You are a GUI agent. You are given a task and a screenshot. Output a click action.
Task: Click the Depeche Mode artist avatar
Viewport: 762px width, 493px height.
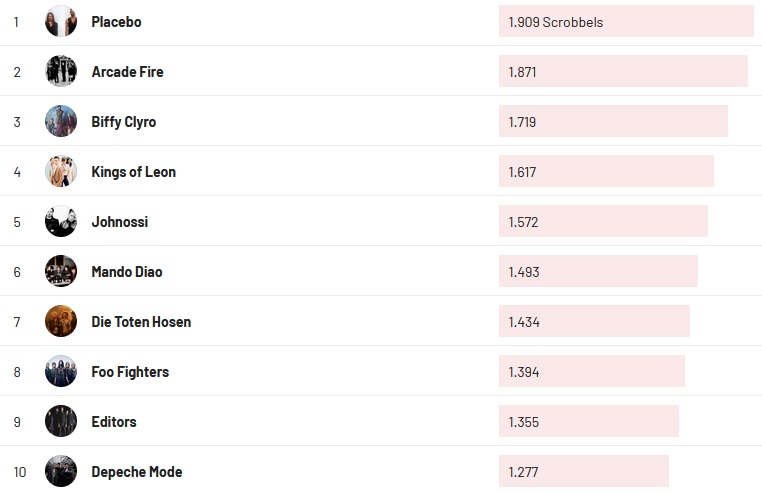(61, 471)
